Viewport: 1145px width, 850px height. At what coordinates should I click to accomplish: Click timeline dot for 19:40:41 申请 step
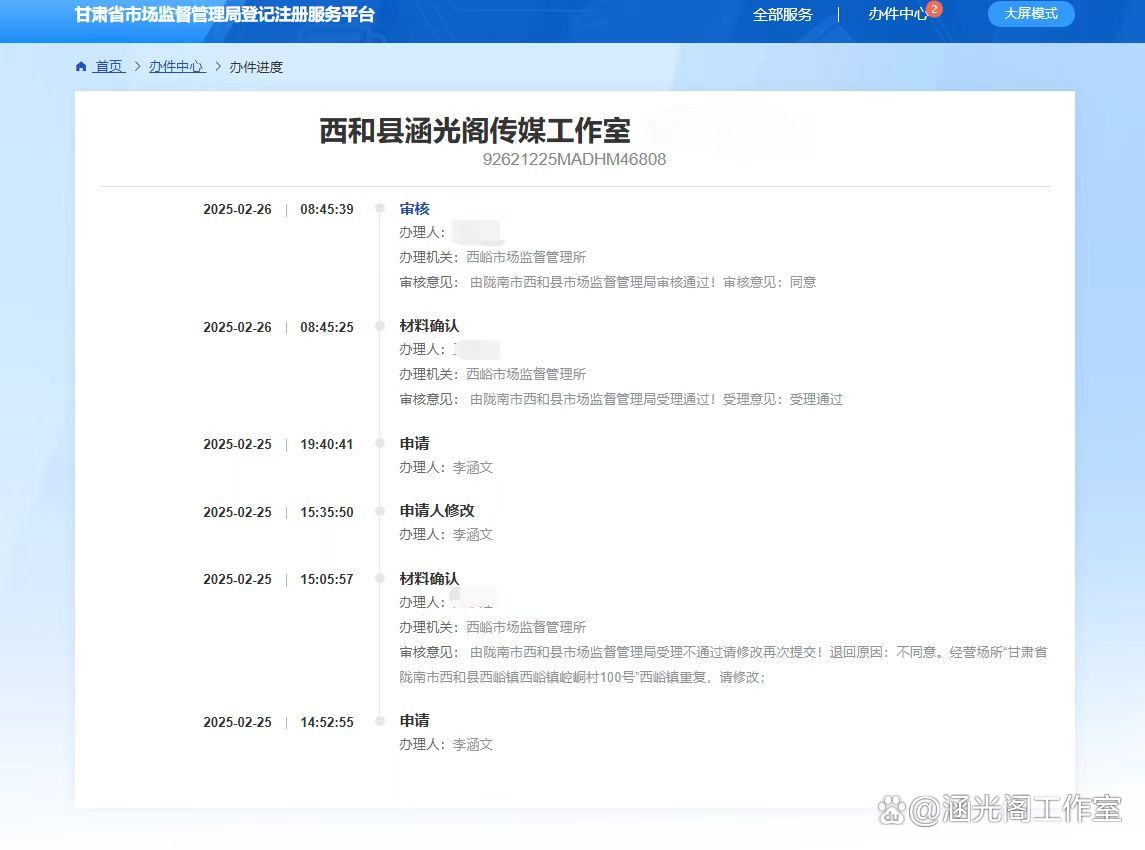(x=380, y=443)
